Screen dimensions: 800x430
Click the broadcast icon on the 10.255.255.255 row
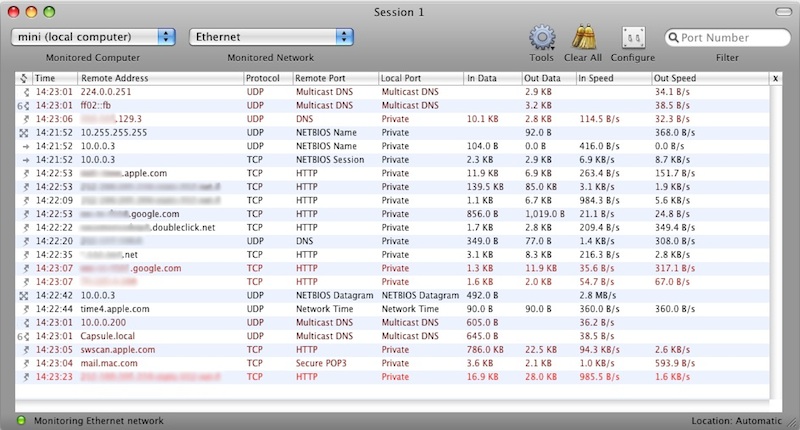tap(22, 132)
